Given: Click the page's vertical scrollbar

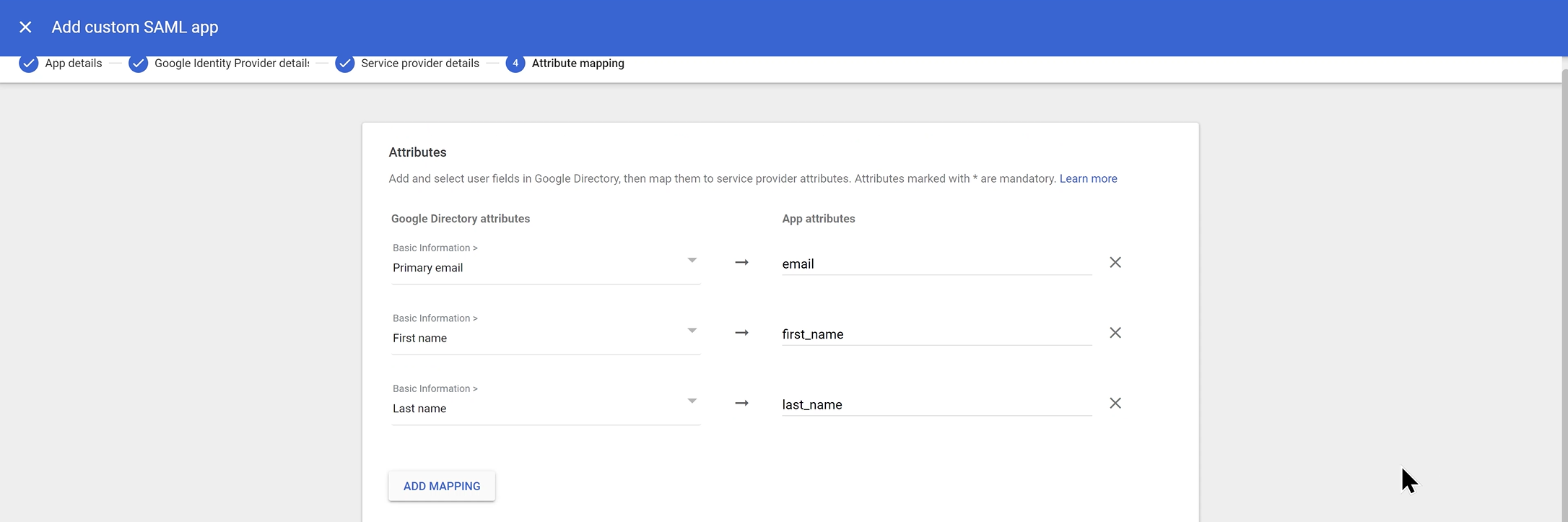Looking at the screenshot, I should (1564, 289).
